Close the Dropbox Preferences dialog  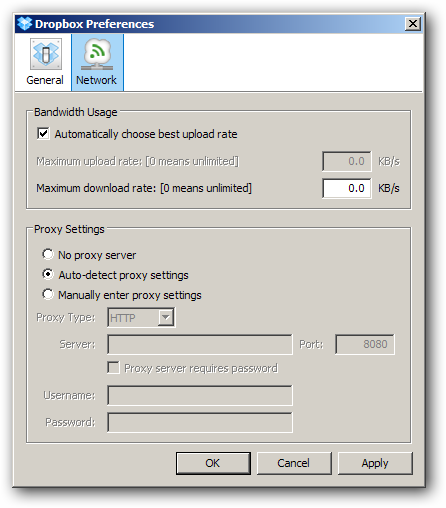tap(413, 24)
